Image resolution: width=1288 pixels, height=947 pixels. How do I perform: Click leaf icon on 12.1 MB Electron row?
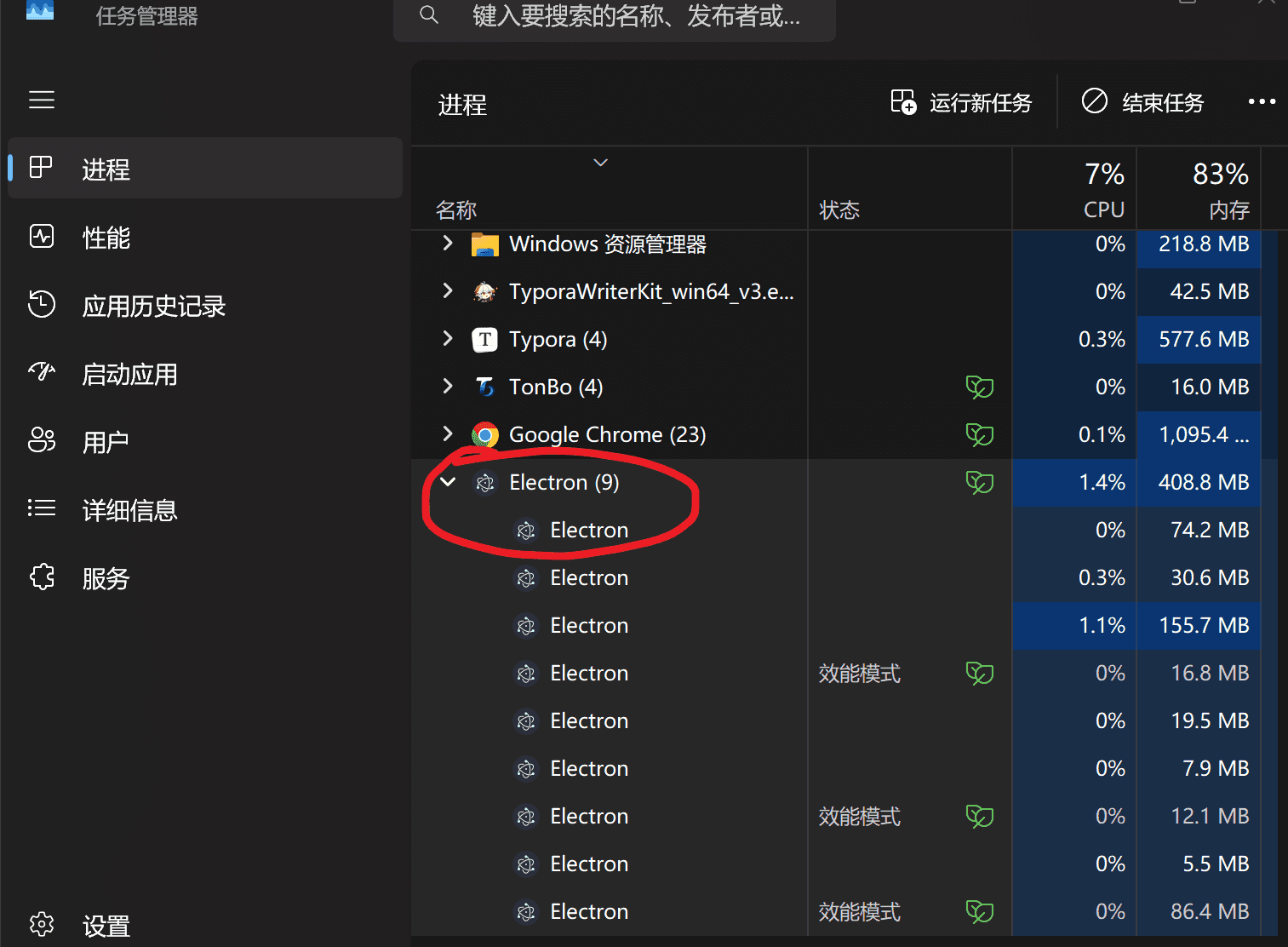coord(980,817)
